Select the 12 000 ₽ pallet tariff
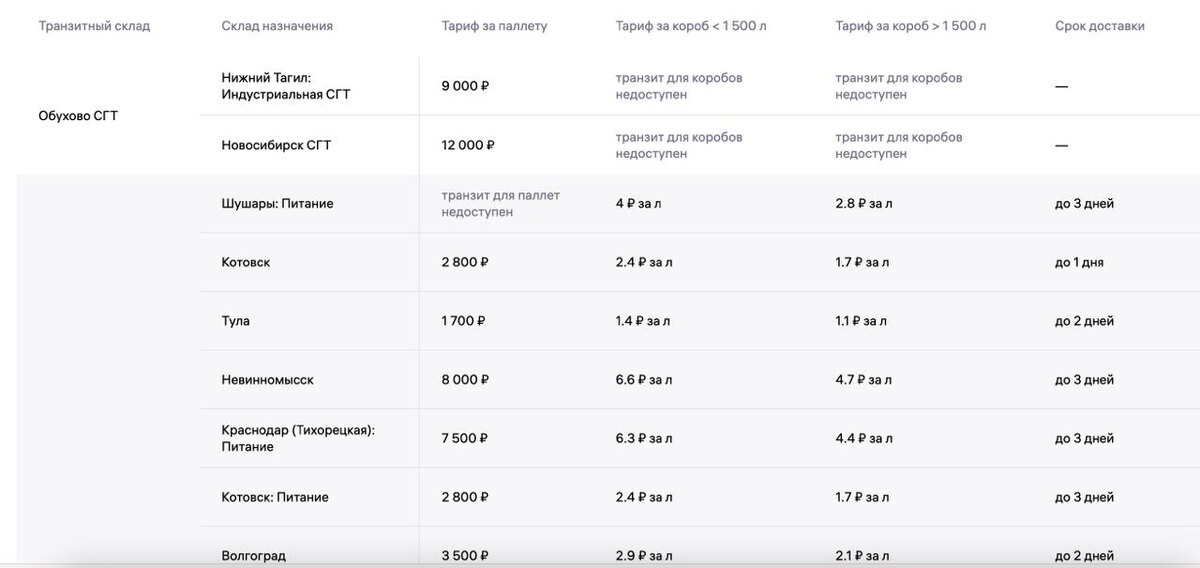This screenshot has width=1200, height=568. pyautogui.click(x=468, y=145)
